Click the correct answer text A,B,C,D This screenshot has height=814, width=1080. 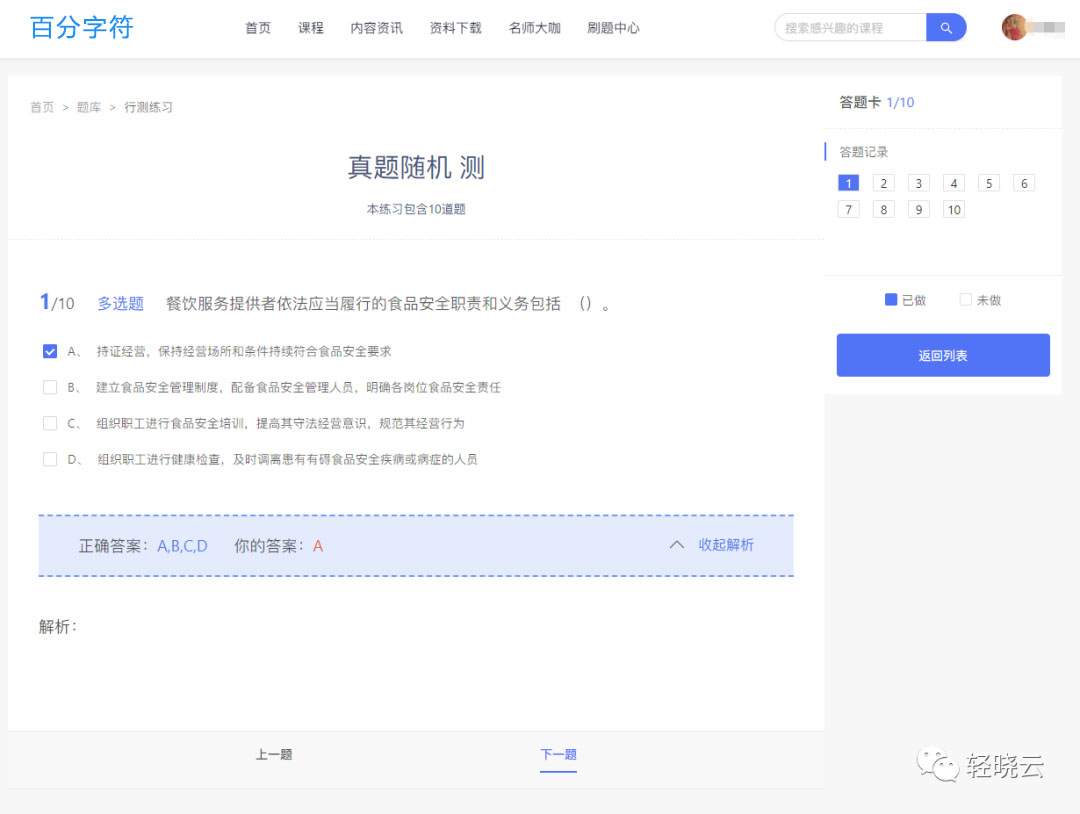click(183, 546)
